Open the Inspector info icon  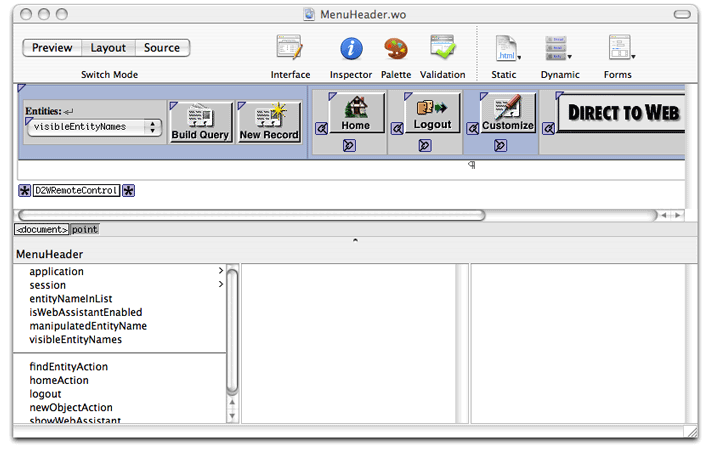pos(351,49)
